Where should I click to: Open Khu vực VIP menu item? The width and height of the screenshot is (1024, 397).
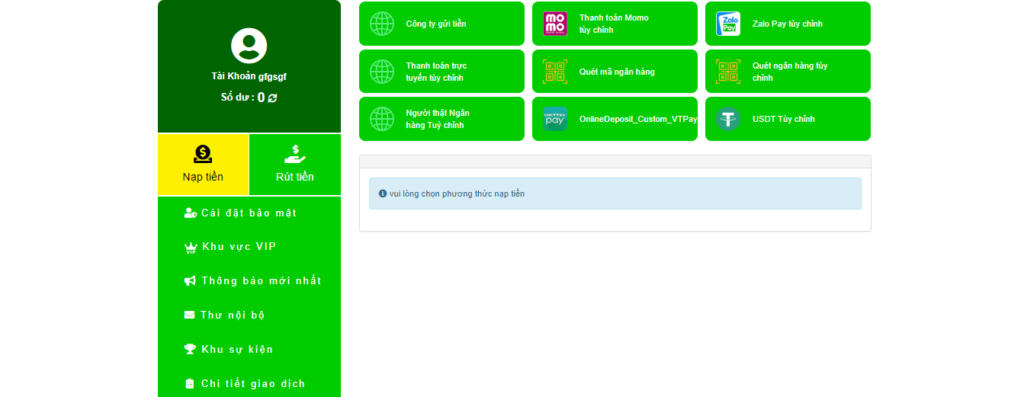click(x=231, y=247)
